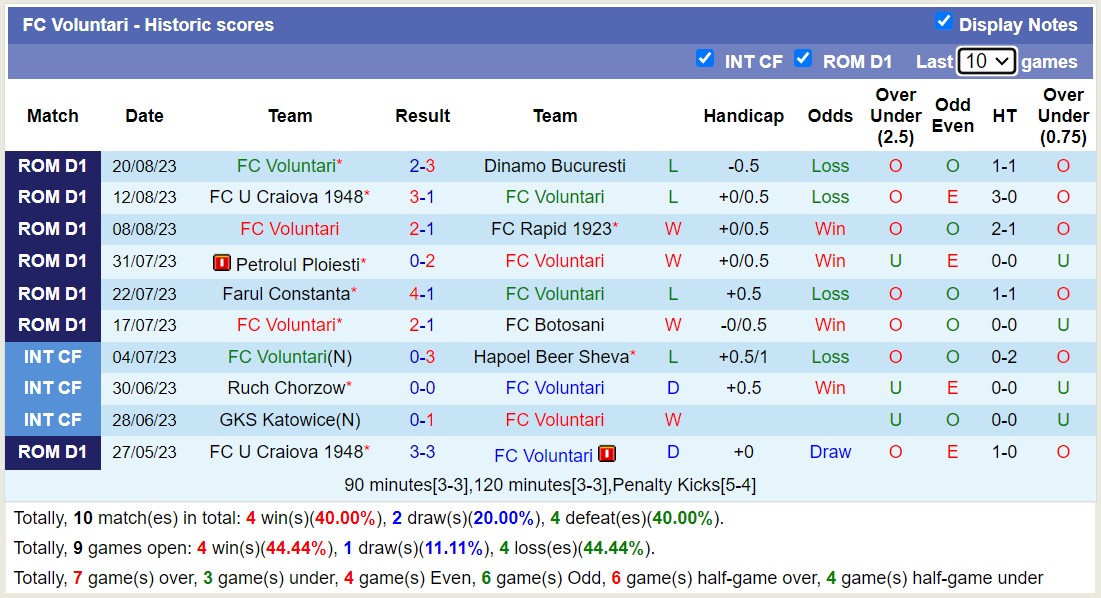Viewport: 1101px width, 598px height.
Task: Click the Handicap column header
Action: [x=743, y=116]
